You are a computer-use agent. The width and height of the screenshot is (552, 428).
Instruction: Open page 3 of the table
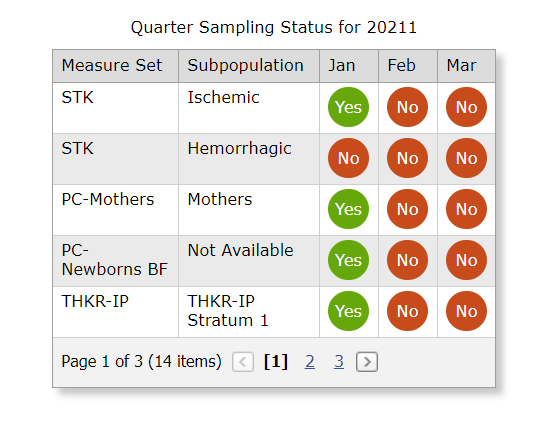click(339, 361)
